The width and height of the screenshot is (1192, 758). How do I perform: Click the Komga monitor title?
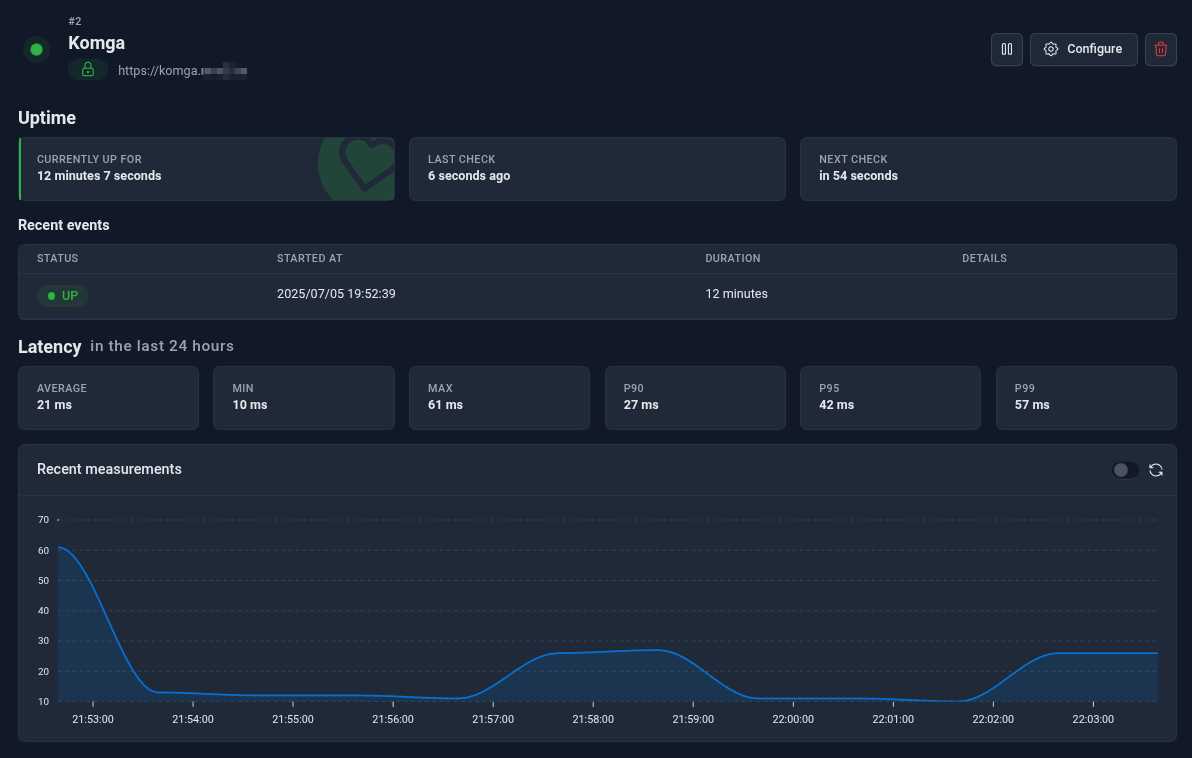coord(97,43)
